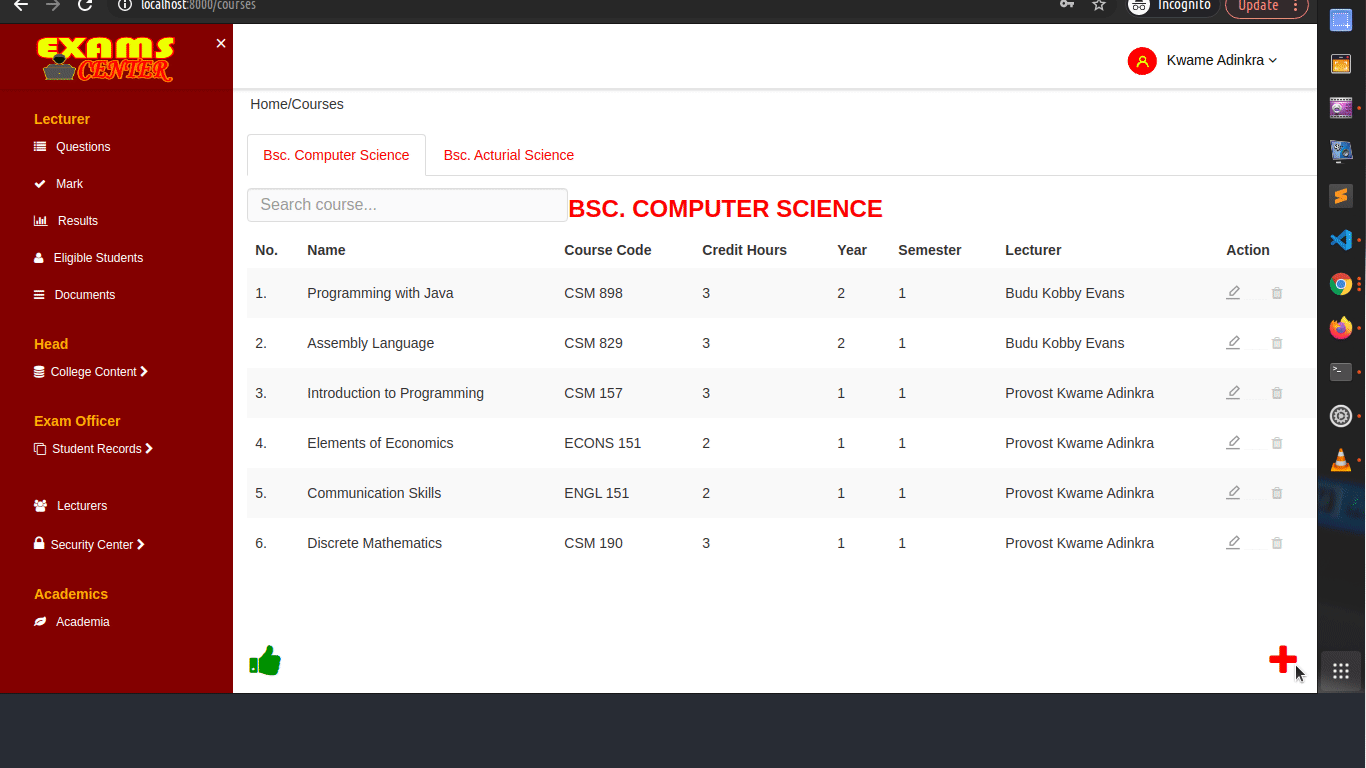Open Sublime Text from the dock
Viewport: 1366px width, 768px height.
(1341, 196)
